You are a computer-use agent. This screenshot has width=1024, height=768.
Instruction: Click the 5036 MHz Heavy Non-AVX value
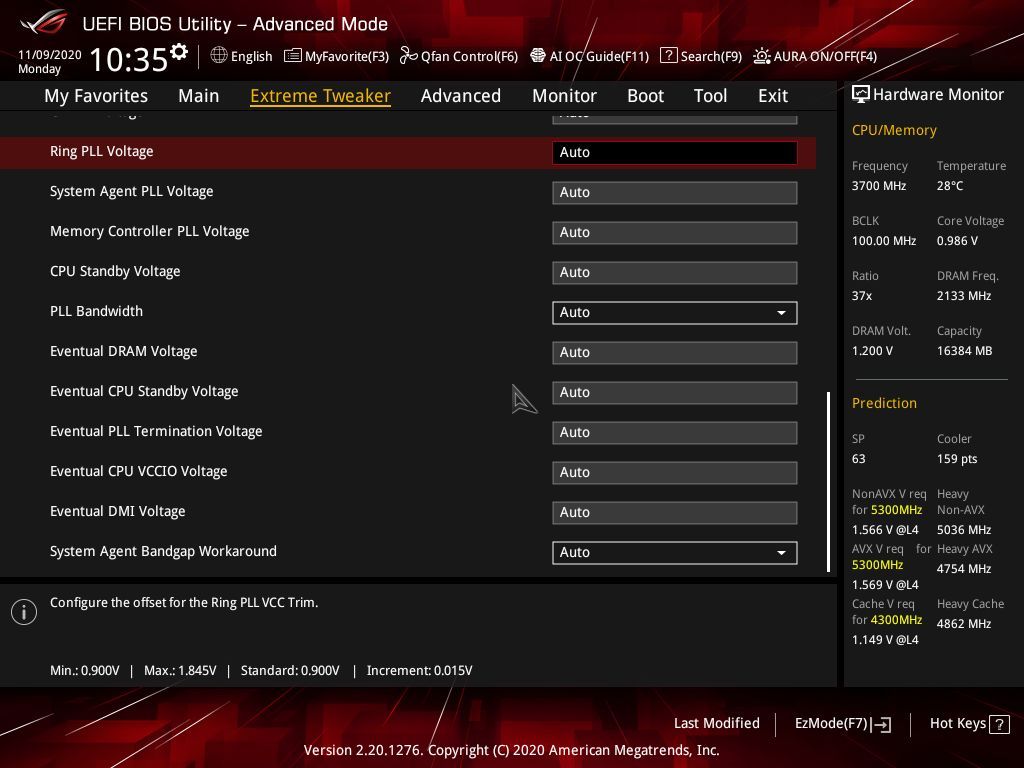pyautogui.click(x=964, y=530)
